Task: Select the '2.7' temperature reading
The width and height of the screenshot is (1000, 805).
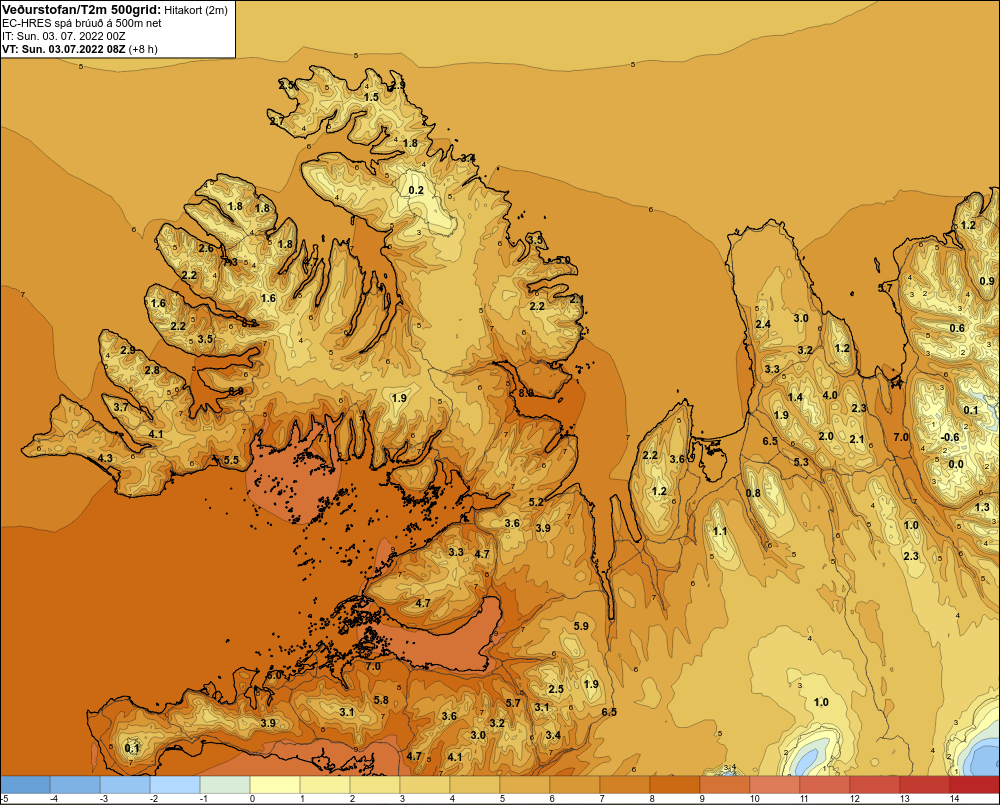Action: tap(276, 121)
